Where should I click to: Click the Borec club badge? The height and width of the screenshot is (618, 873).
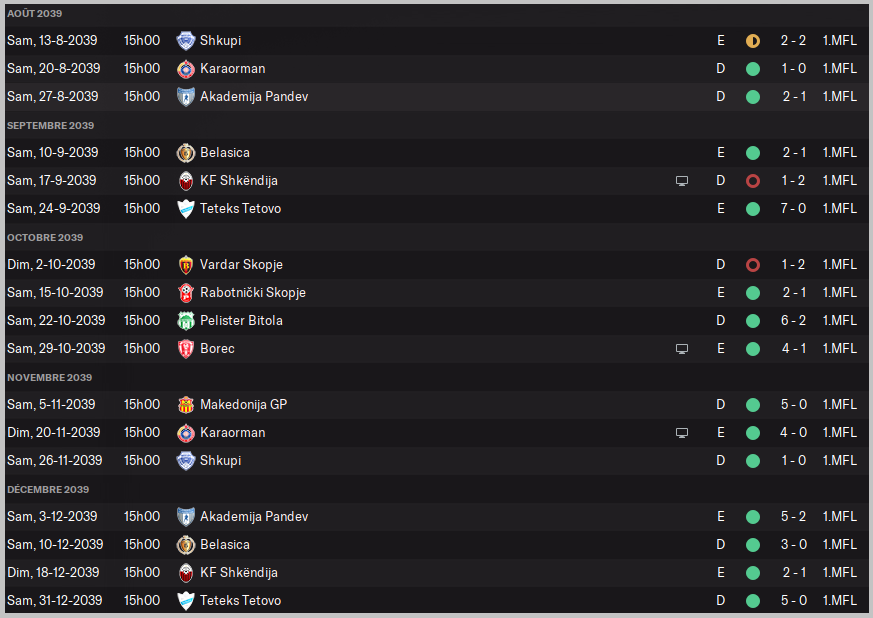(x=185, y=349)
